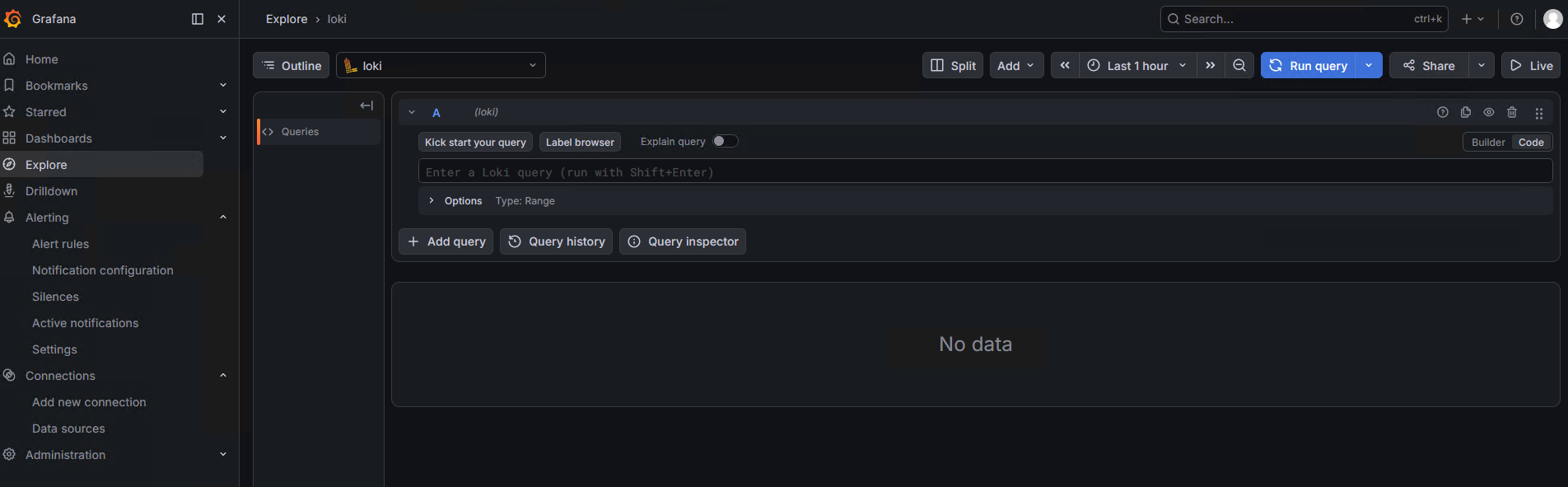Viewport: 1568px width, 487px height.
Task: Hide query A response with eye icon
Action: tap(1489, 112)
